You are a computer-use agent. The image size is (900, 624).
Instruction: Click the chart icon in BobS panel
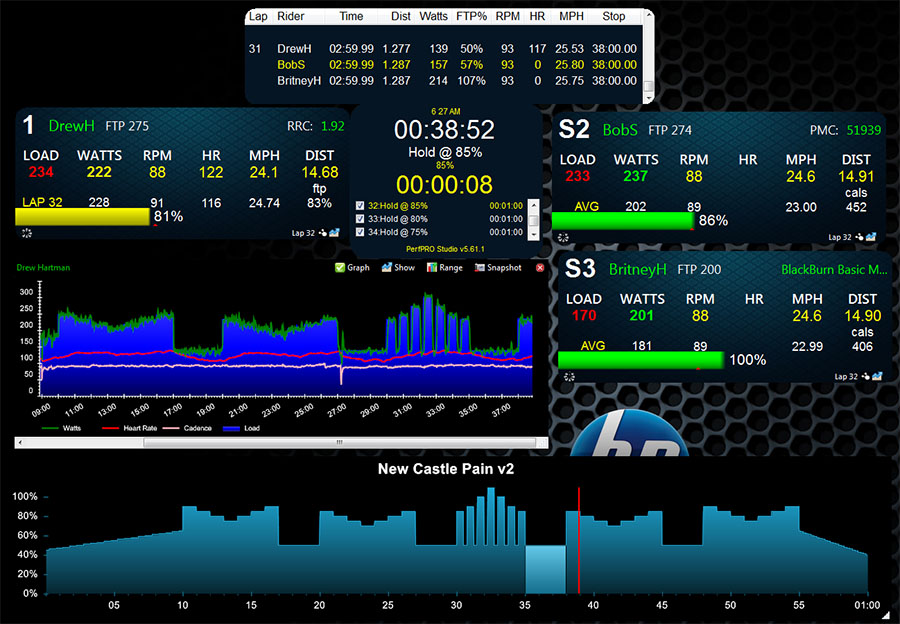tap(871, 236)
